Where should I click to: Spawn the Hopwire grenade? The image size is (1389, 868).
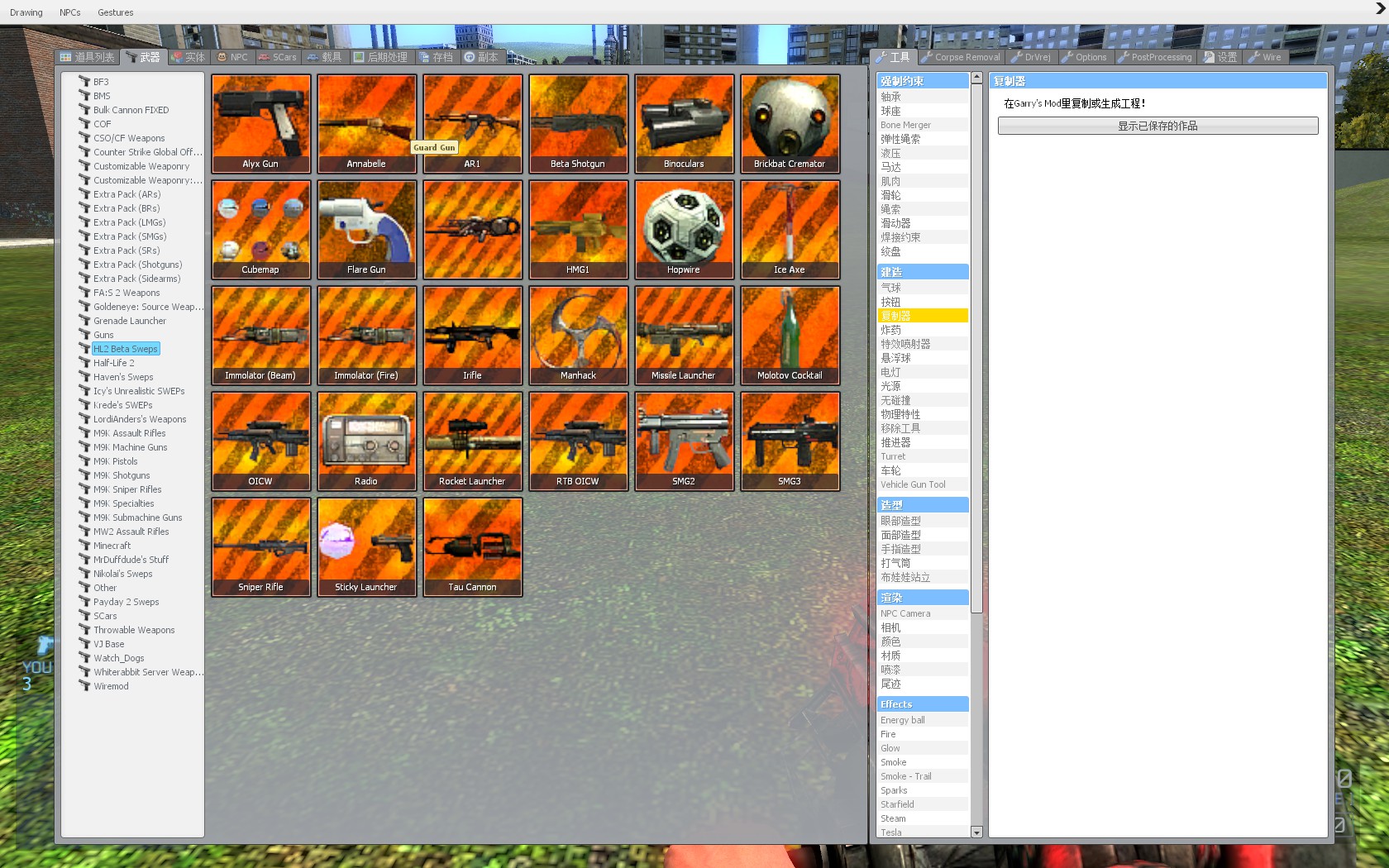pyautogui.click(x=684, y=230)
